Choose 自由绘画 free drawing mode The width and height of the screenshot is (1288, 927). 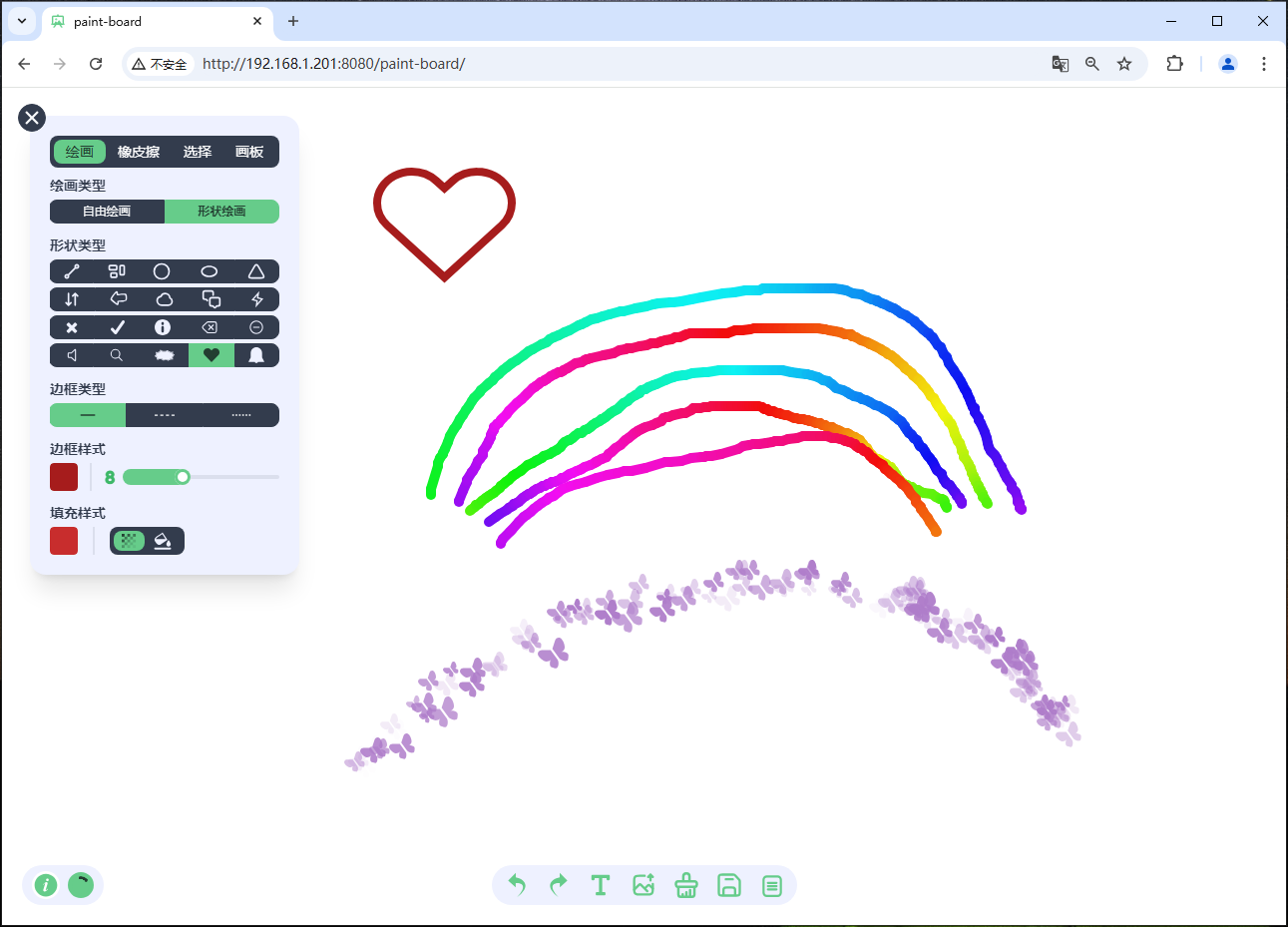pos(107,212)
